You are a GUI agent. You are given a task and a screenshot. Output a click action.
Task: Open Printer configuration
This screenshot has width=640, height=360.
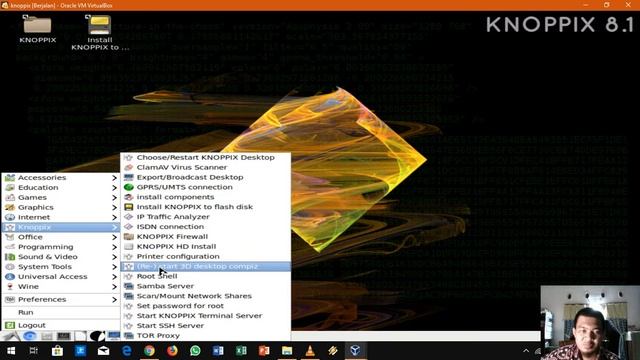point(206,256)
